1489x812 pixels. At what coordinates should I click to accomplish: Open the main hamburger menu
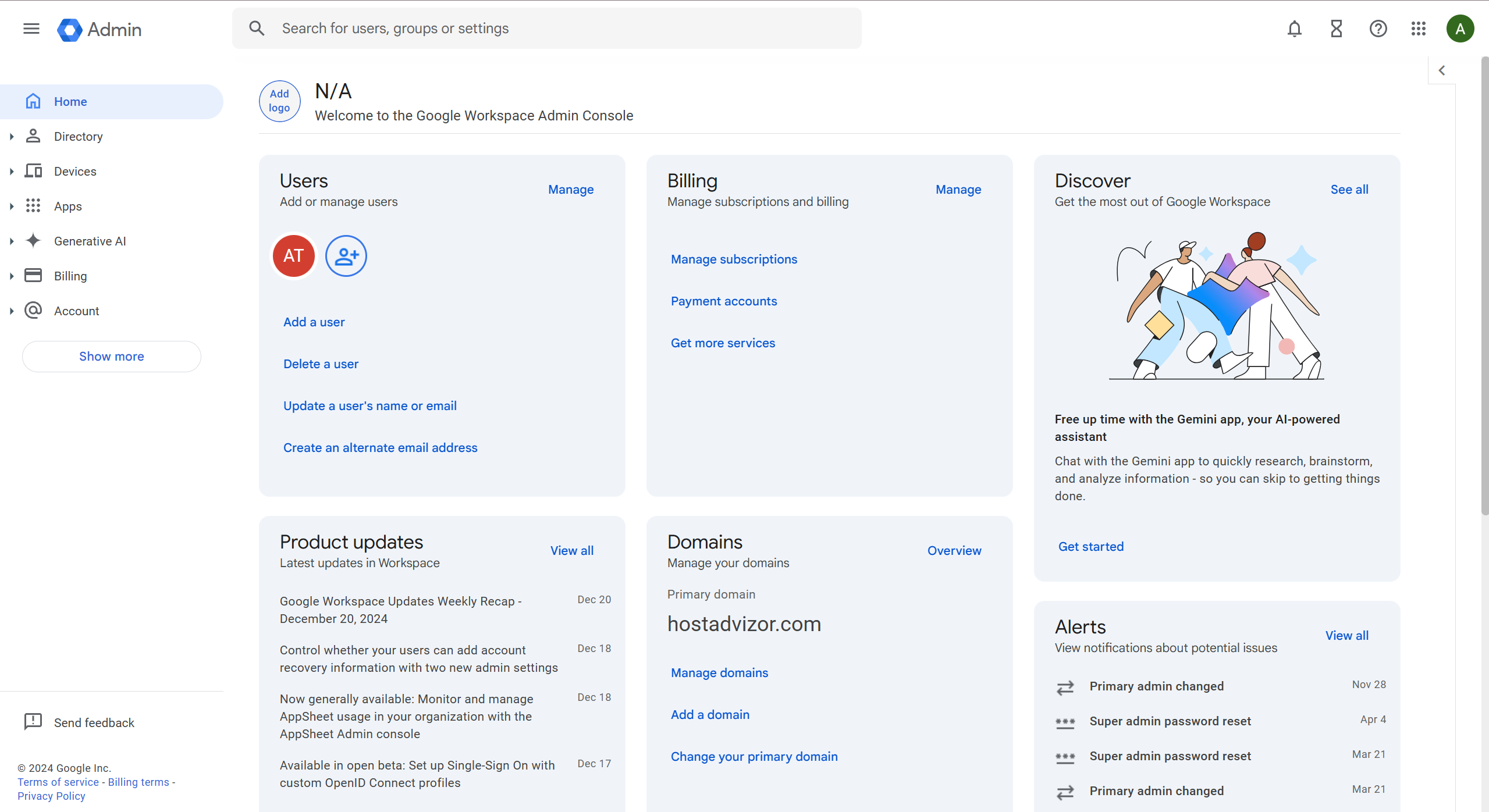point(31,29)
